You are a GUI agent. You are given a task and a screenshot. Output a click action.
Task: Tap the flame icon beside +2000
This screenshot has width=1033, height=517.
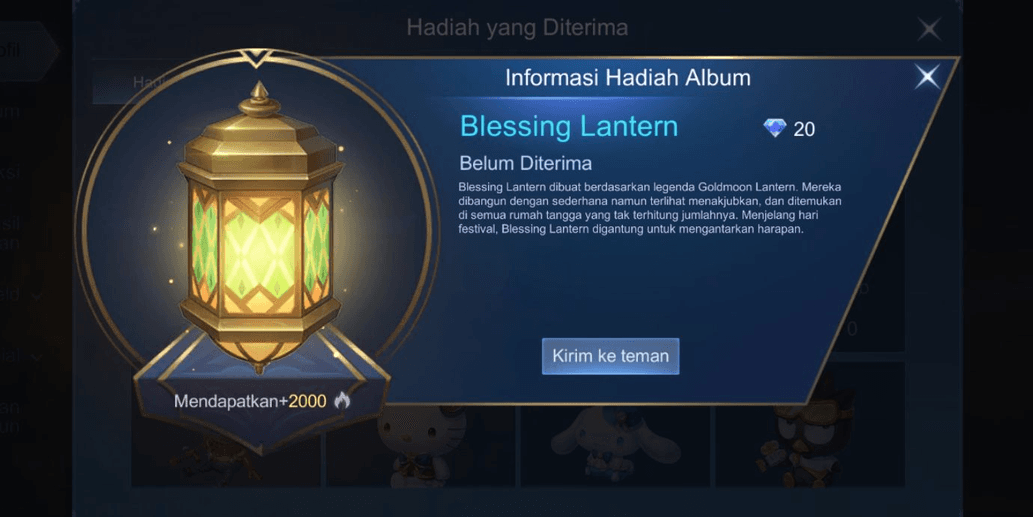[x=342, y=400]
